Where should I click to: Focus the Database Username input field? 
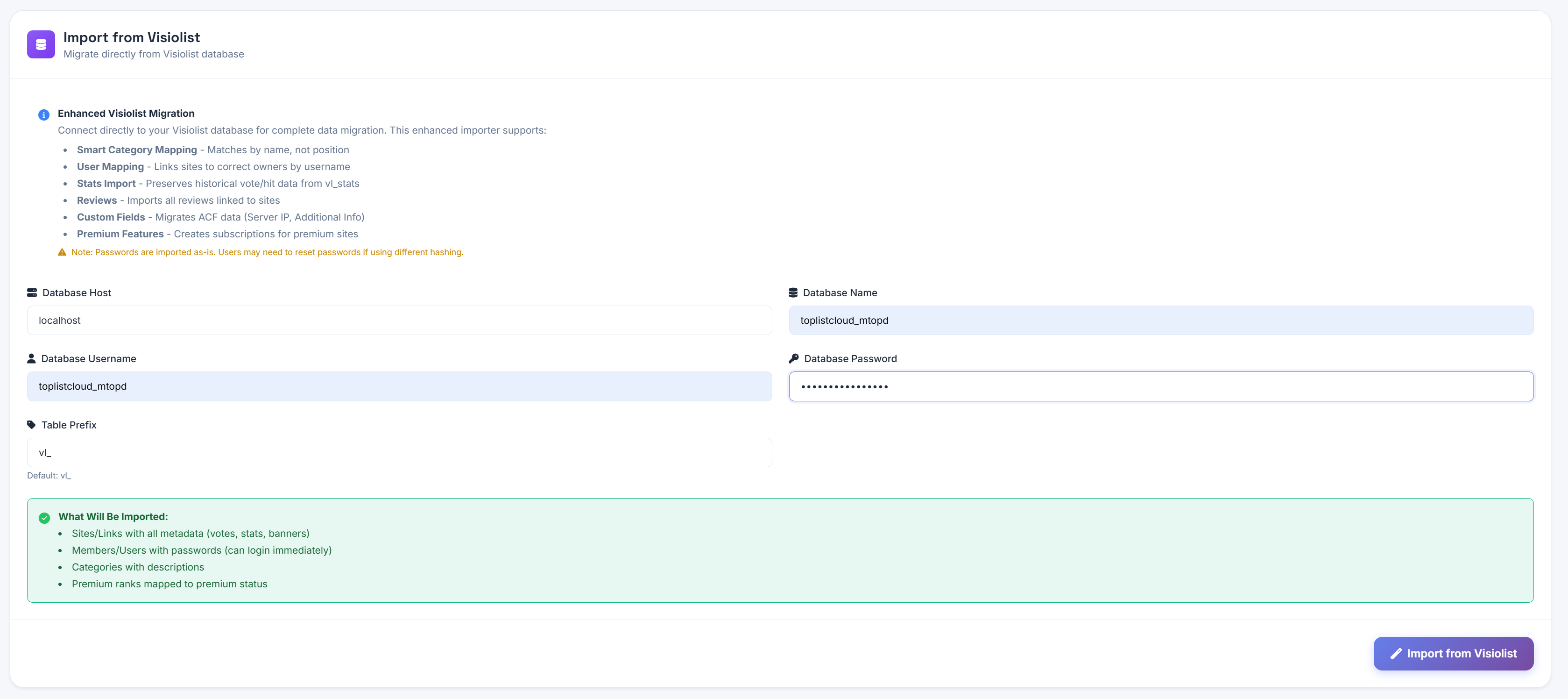pyautogui.click(x=399, y=386)
